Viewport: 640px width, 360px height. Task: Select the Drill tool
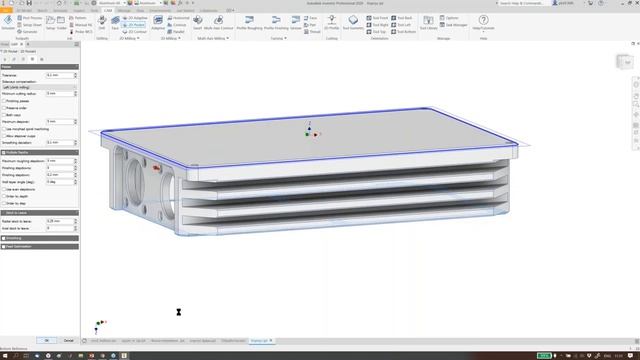click(x=102, y=22)
